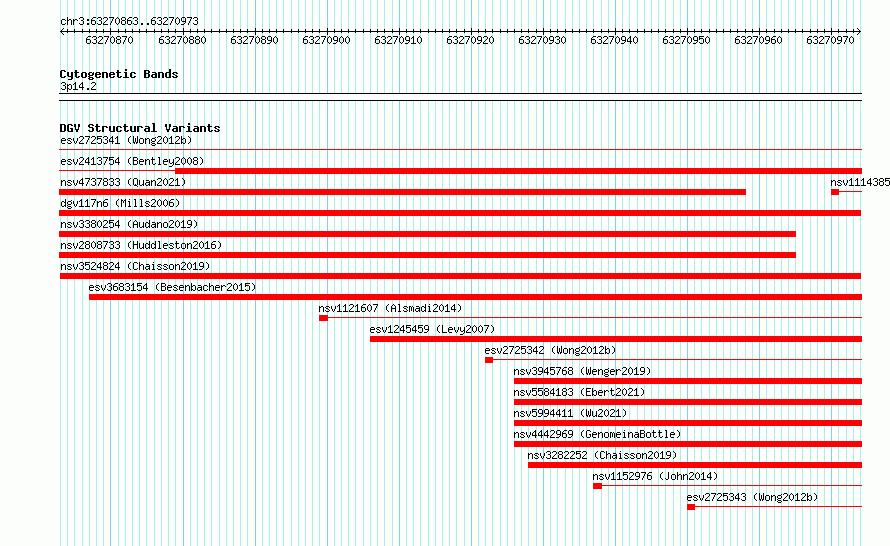Open variant nsv4442969 (GenomeinaBottle) label

click(x=597, y=434)
